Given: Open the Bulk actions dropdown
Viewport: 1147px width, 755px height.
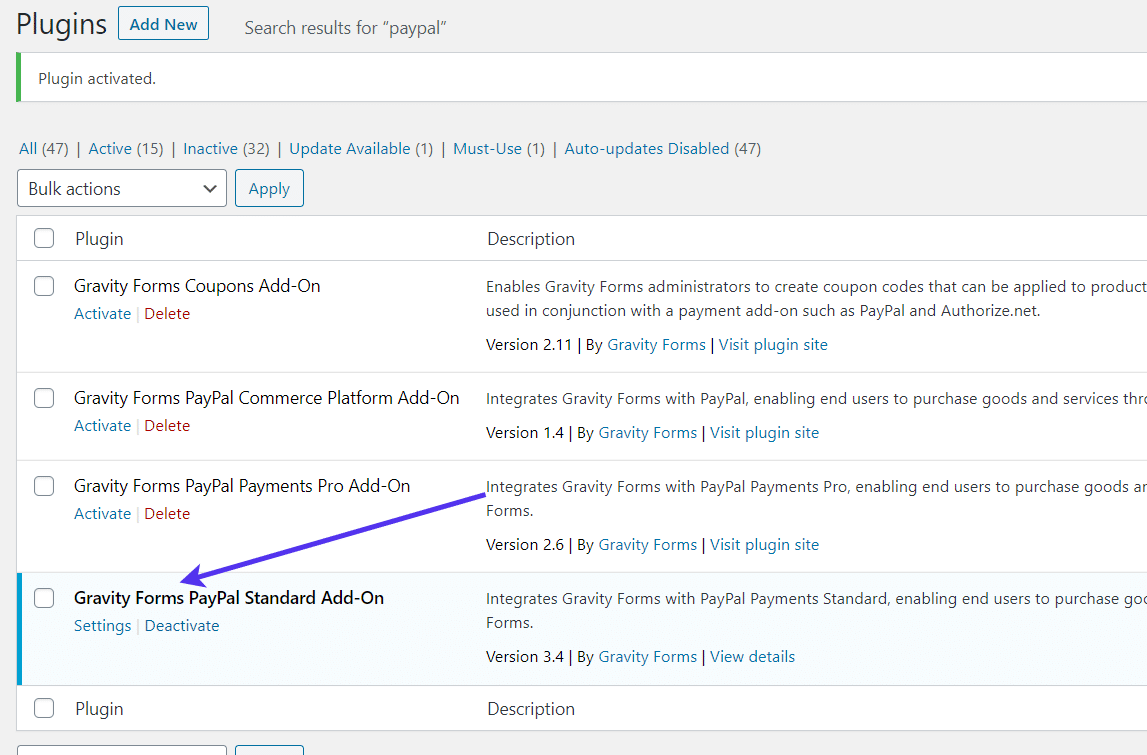Looking at the screenshot, I should point(121,188).
